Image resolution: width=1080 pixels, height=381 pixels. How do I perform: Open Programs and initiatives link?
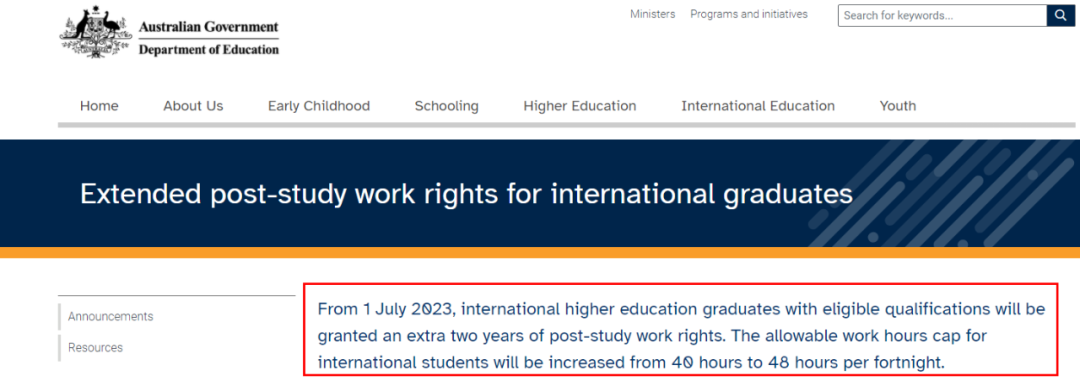point(749,14)
